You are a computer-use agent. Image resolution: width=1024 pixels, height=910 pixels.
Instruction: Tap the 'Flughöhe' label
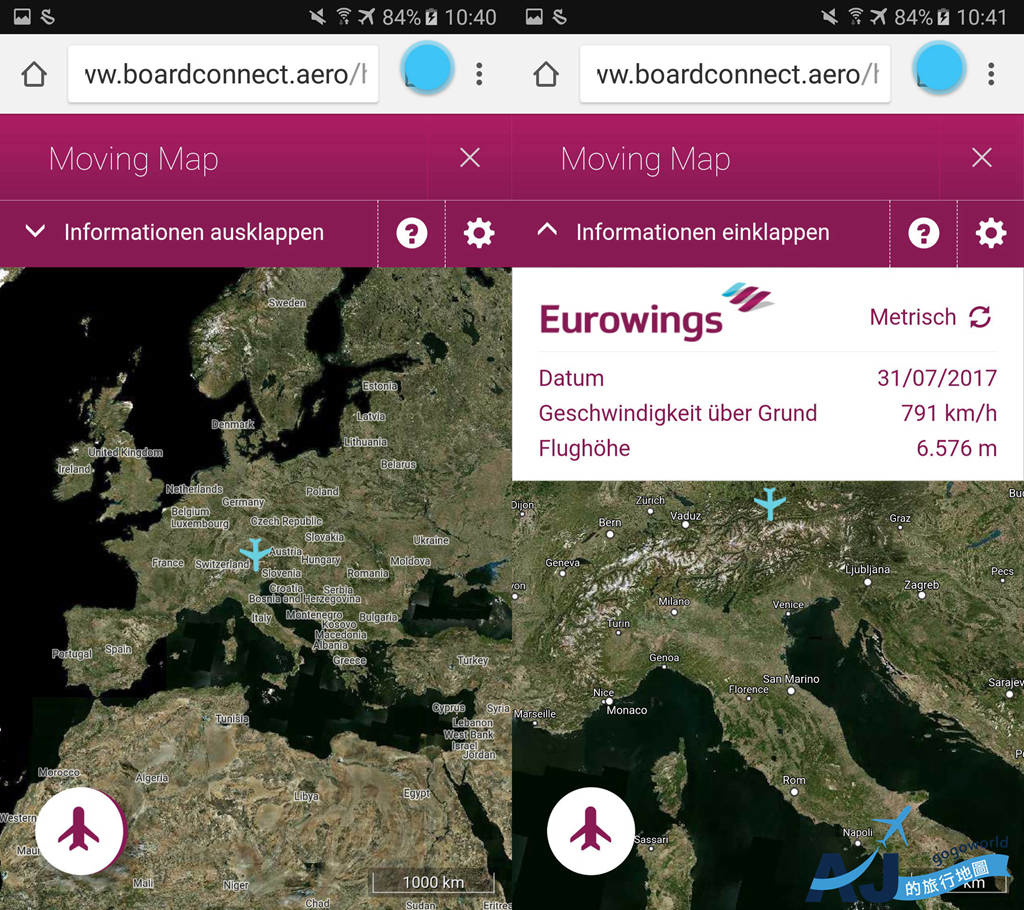[584, 448]
